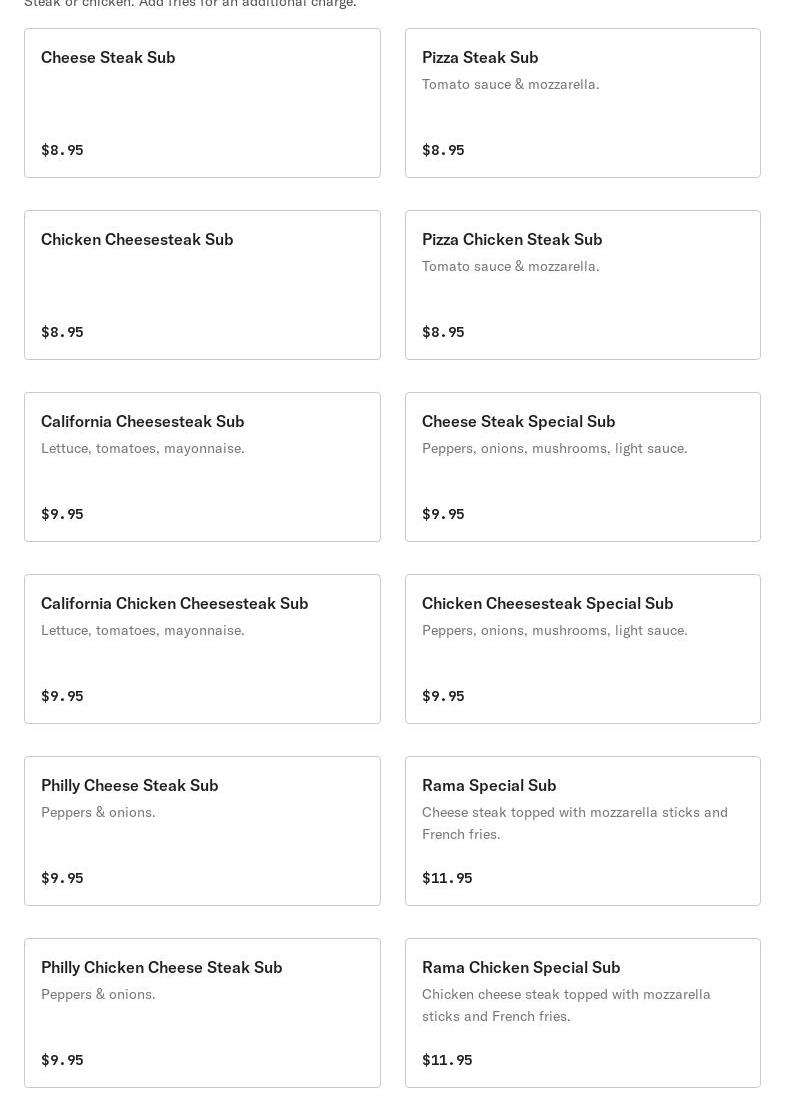The width and height of the screenshot is (785, 1106).
Task: Click the $8.95 price under Cheese Steak Sub
Action: click(62, 150)
